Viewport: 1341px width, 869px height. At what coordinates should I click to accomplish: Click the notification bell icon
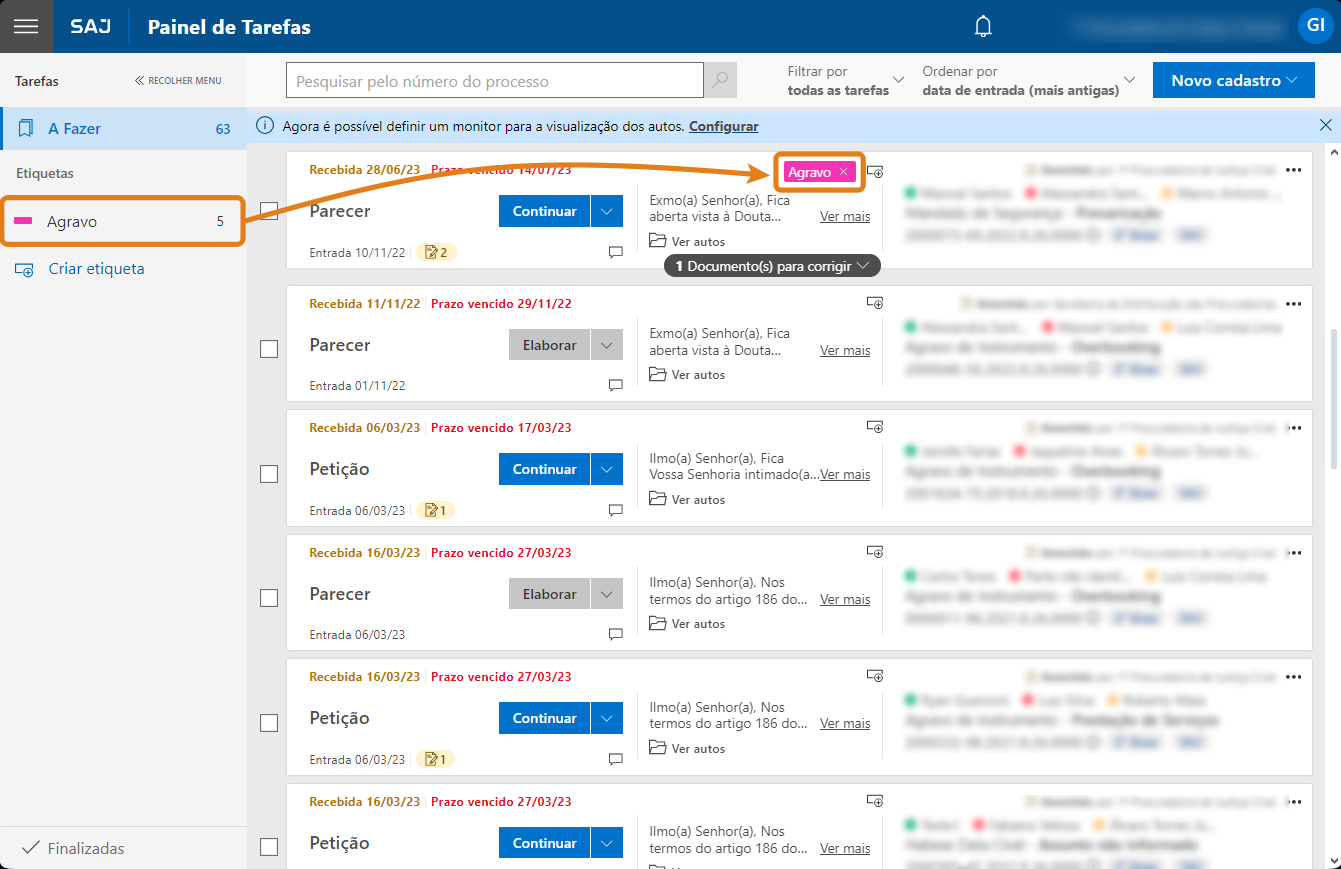(x=983, y=26)
